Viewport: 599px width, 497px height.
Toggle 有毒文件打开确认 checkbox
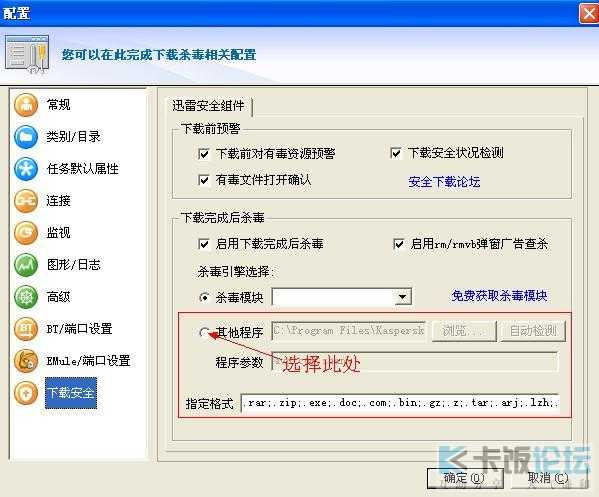(x=204, y=180)
